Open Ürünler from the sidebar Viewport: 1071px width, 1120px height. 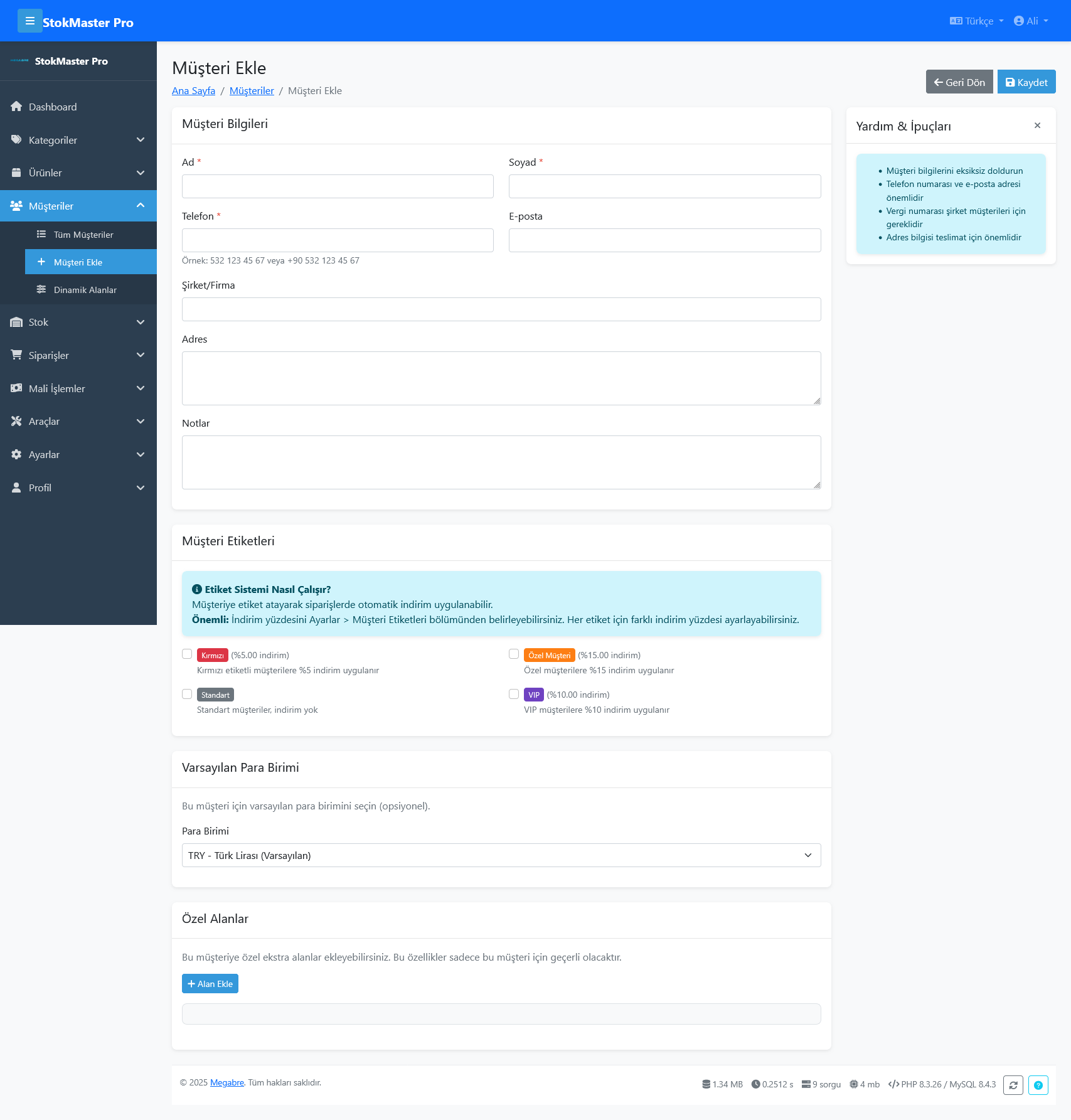15,173
